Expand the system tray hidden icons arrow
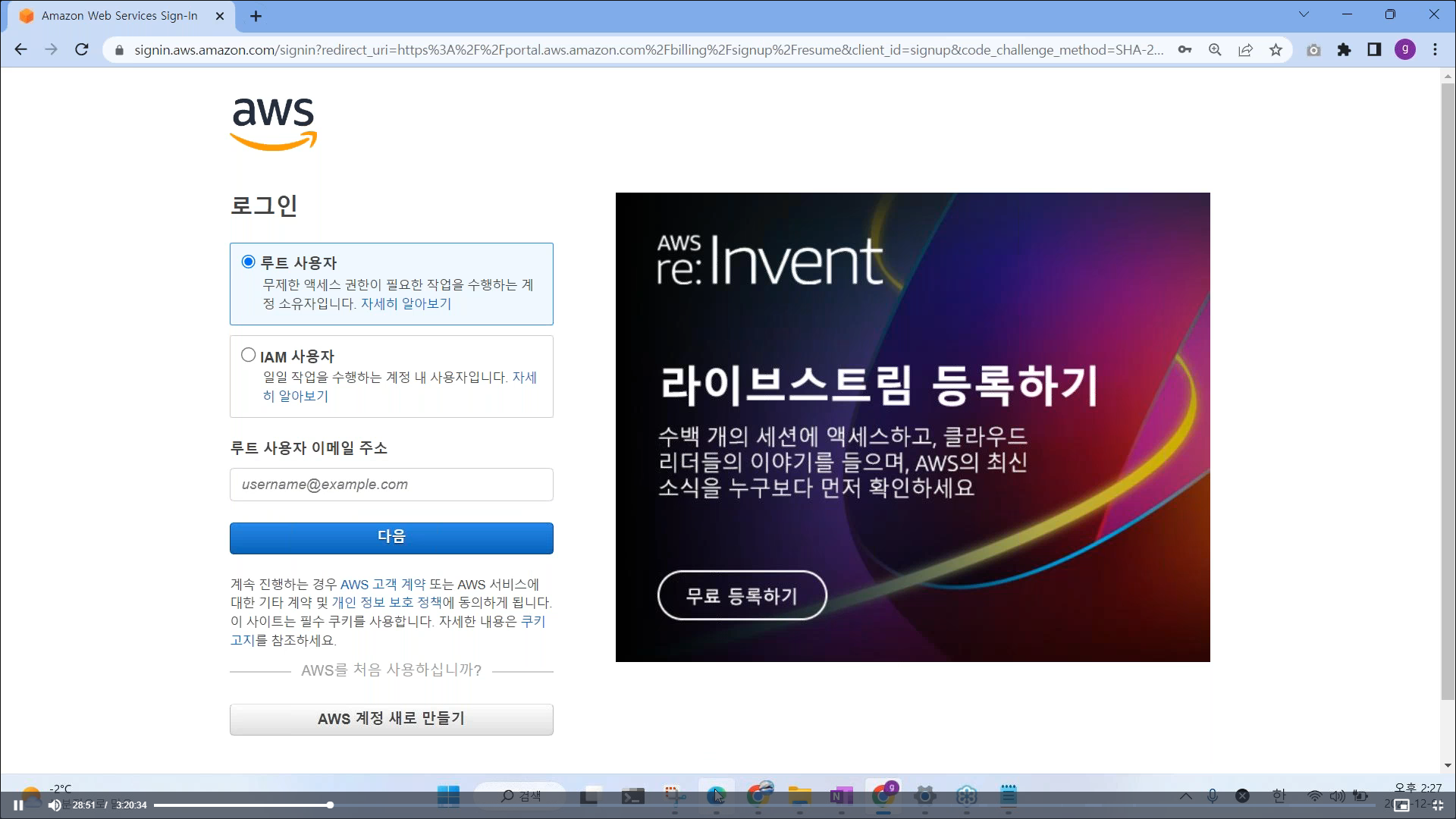The image size is (1456, 819). pyautogui.click(x=1185, y=795)
